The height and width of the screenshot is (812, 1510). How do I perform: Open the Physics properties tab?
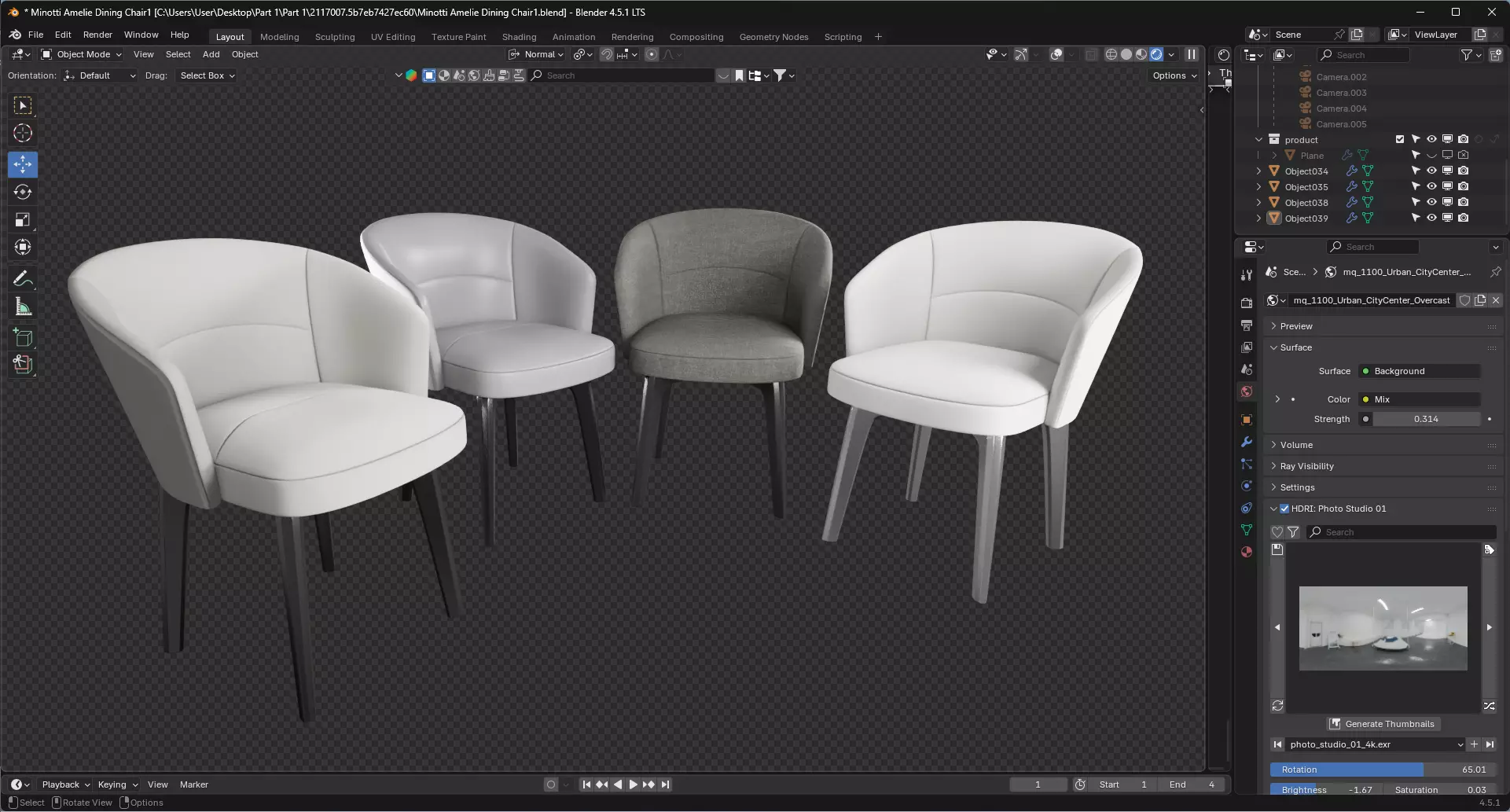(x=1247, y=486)
